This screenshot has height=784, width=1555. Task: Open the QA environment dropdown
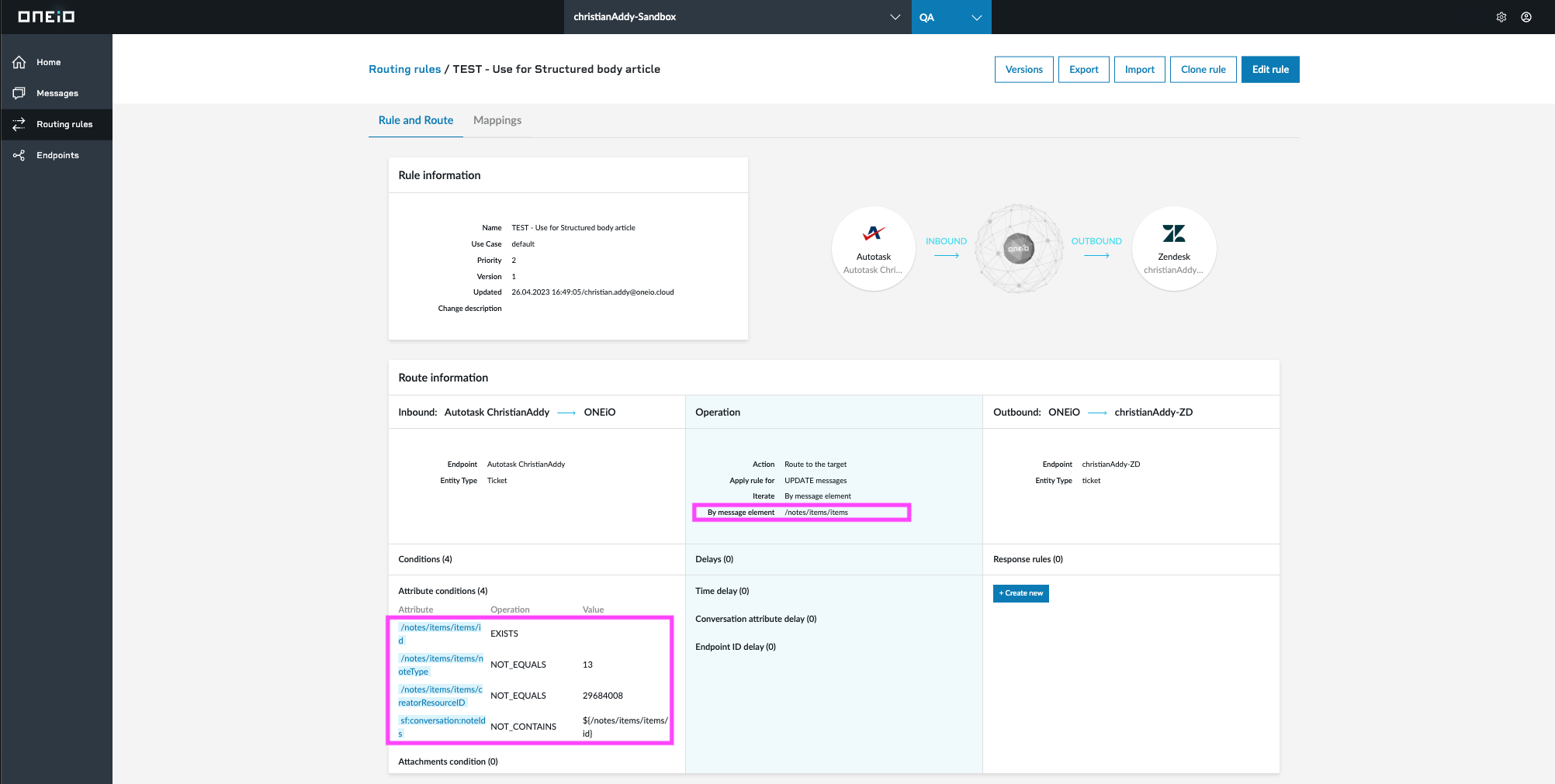pyautogui.click(x=951, y=17)
